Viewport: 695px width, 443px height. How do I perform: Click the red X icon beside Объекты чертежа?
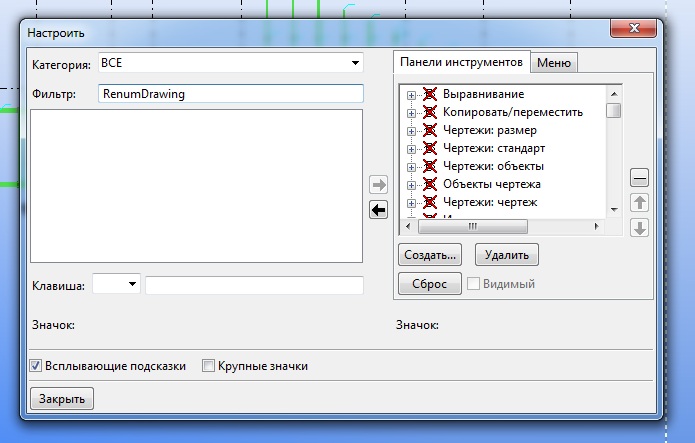(429, 184)
